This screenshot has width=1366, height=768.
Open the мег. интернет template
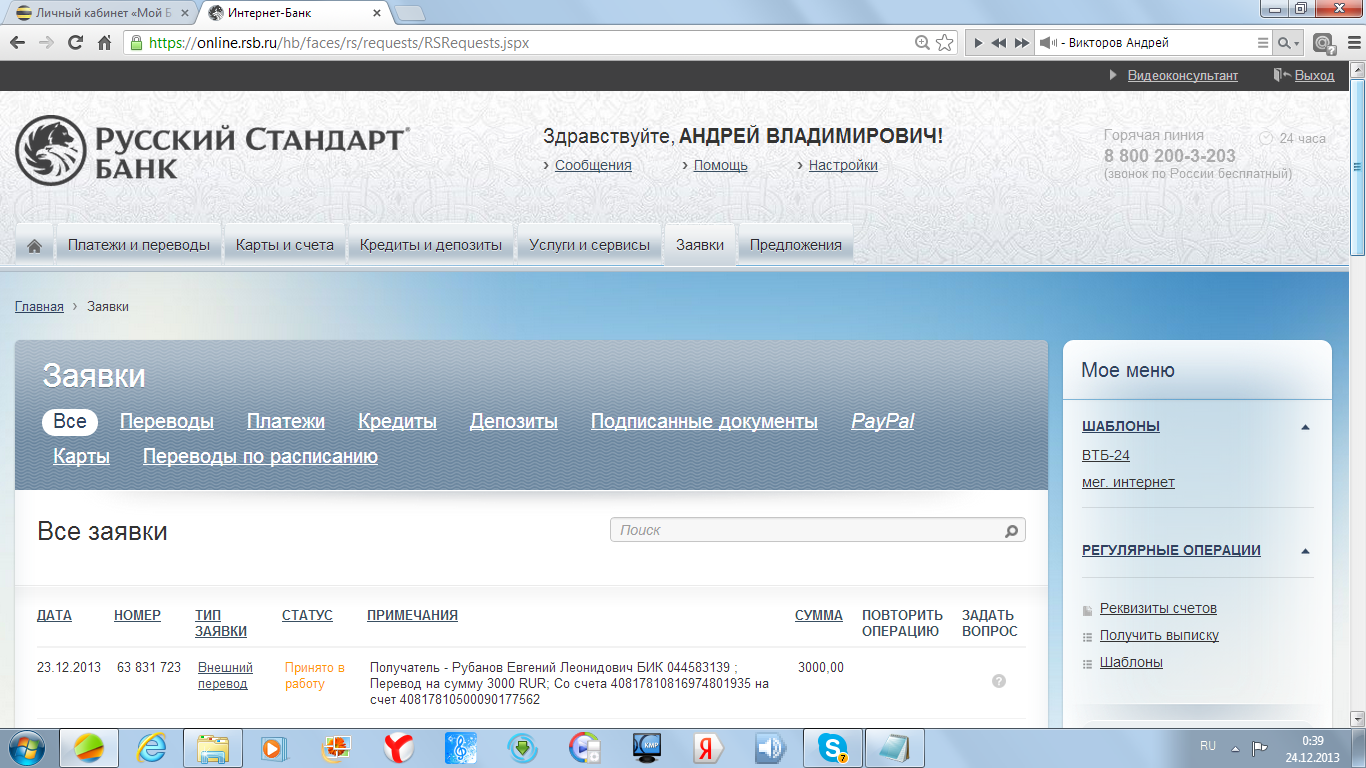1128,482
